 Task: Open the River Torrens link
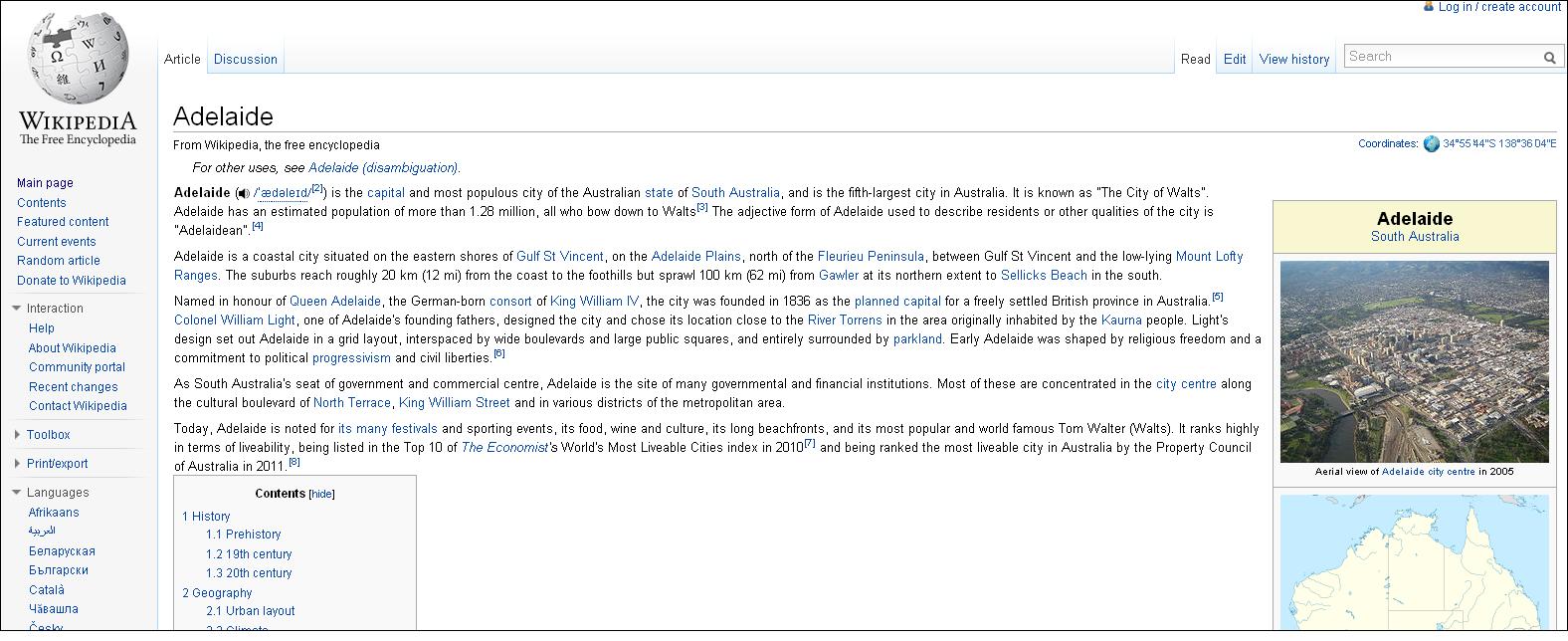coord(845,320)
